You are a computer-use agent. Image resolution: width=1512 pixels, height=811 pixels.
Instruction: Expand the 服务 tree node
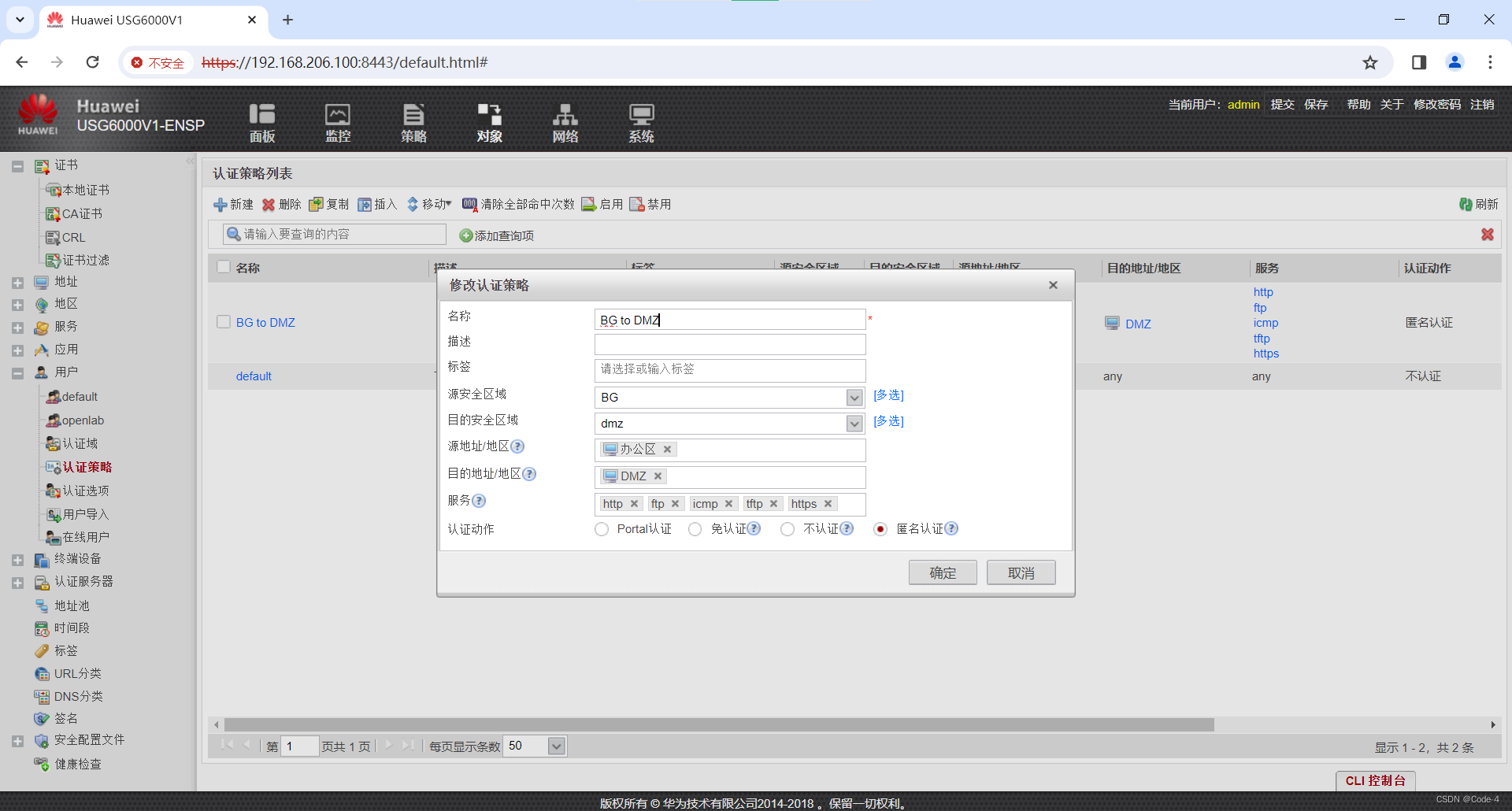pos(17,328)
